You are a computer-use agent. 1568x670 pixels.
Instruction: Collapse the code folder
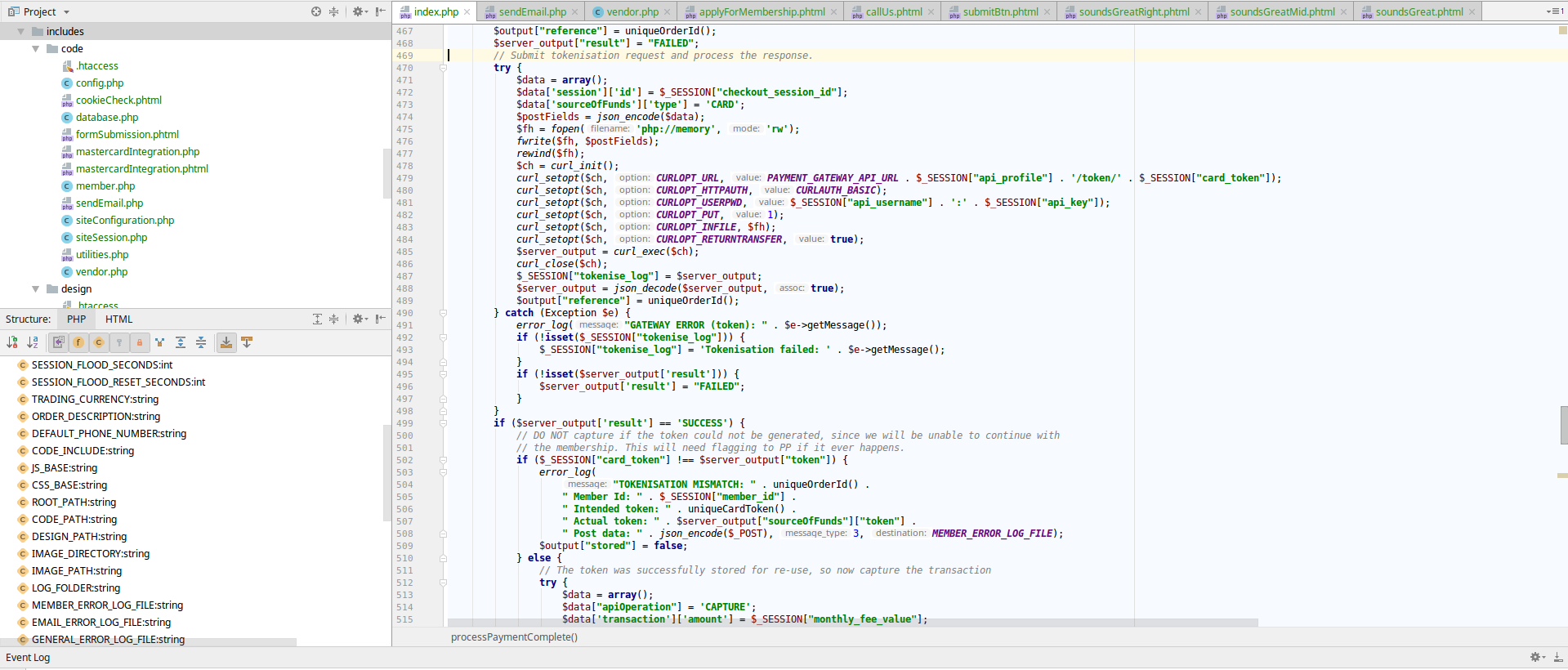(35, 48)
